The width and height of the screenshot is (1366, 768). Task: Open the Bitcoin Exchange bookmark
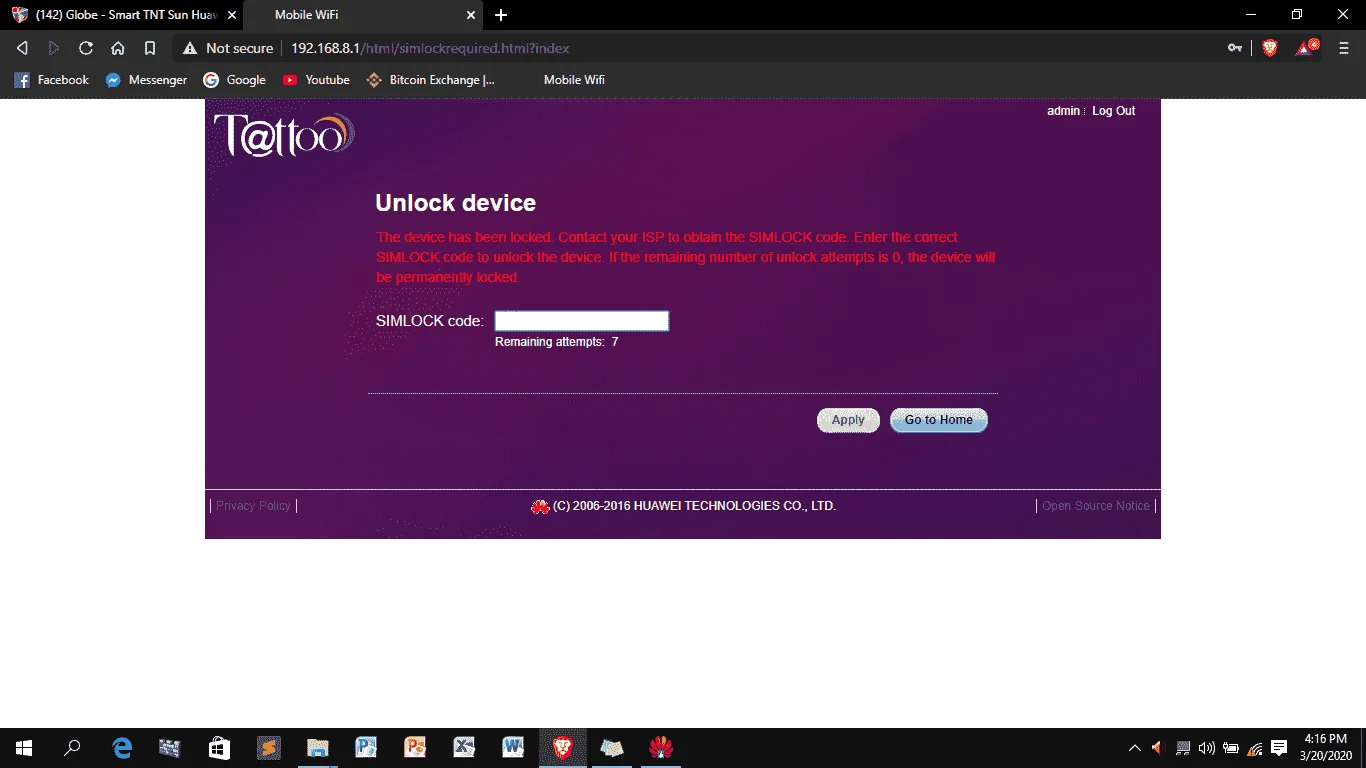coord(430,80)
